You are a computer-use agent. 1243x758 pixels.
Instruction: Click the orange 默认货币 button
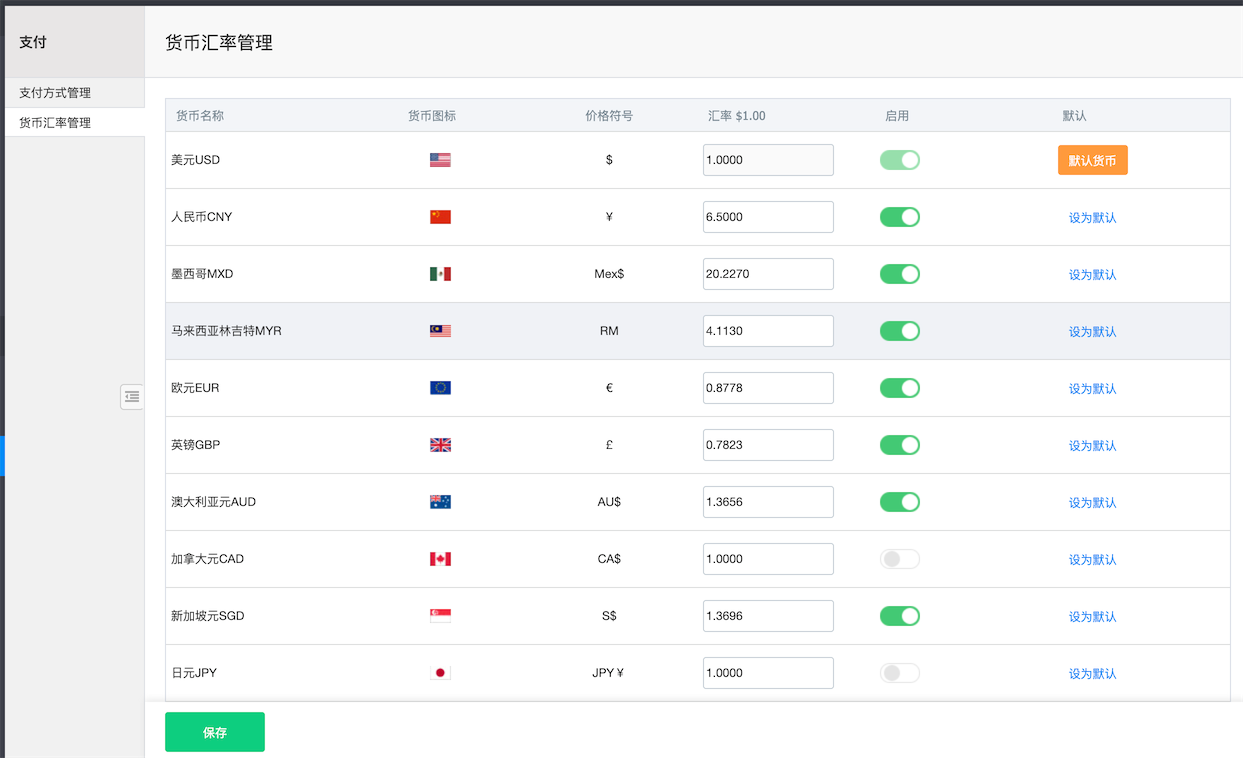pyautogui.click(x=1092, y=160)
